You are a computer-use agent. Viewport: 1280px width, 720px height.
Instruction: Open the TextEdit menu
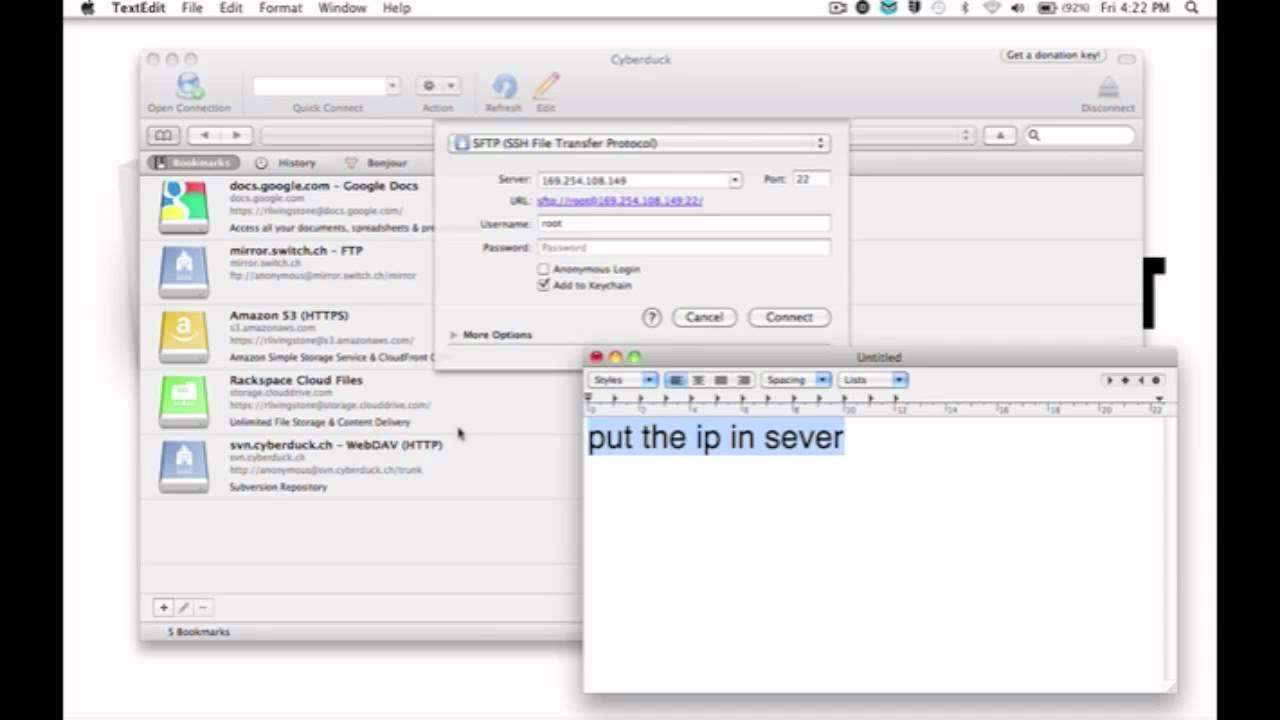(x=139, y=8)
